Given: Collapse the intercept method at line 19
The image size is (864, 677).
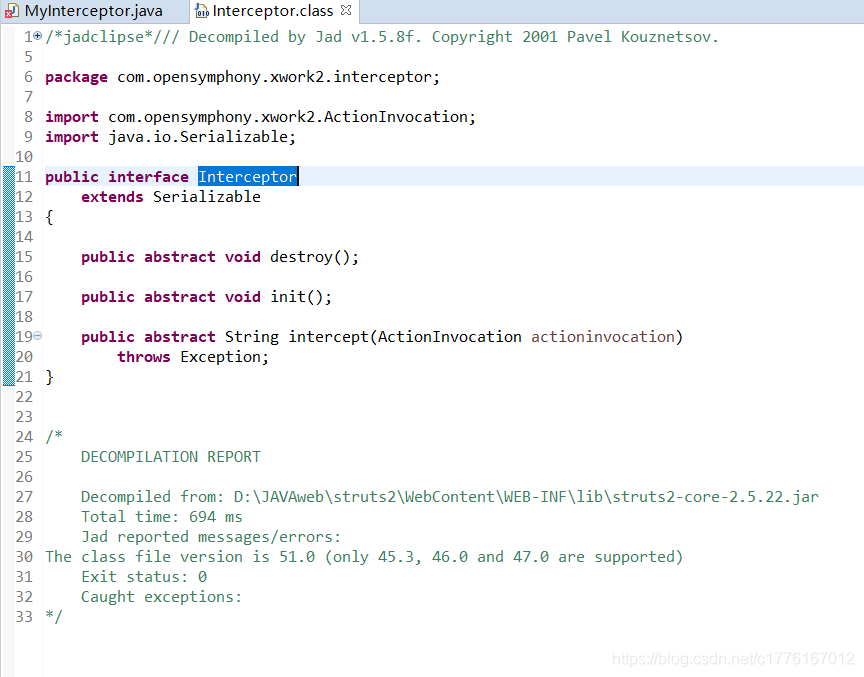Looking at the screenshot, I should point(38,336).
